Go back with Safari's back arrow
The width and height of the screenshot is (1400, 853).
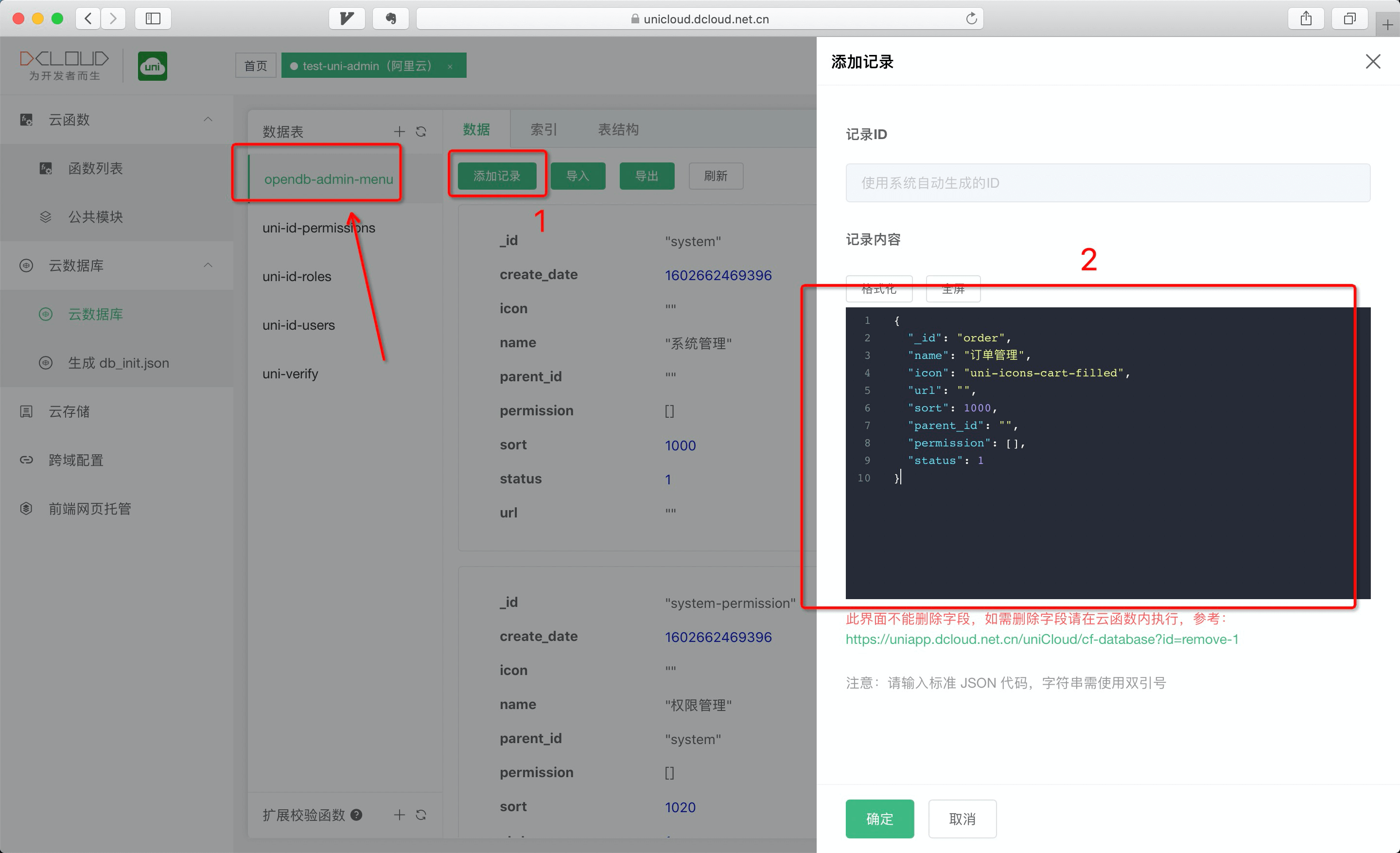pos(88,19)
